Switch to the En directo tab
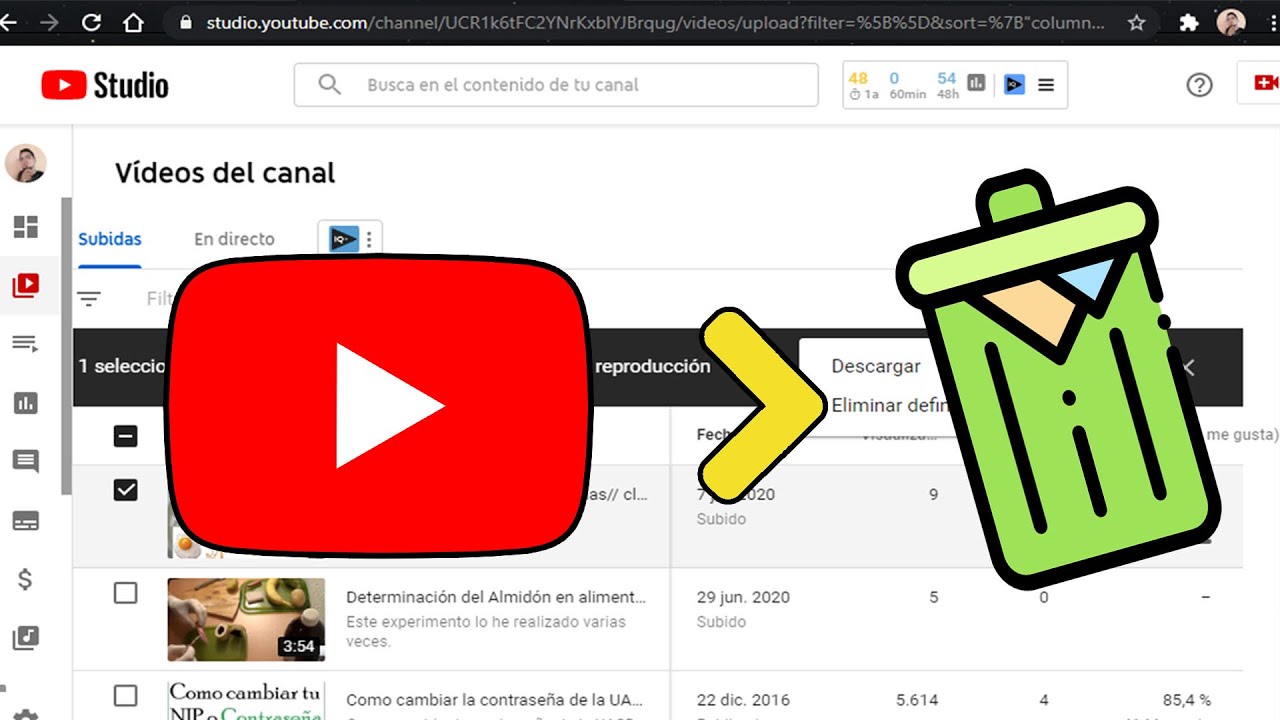The height and width of the screenshot is (720, 1280). click(234, 239)
